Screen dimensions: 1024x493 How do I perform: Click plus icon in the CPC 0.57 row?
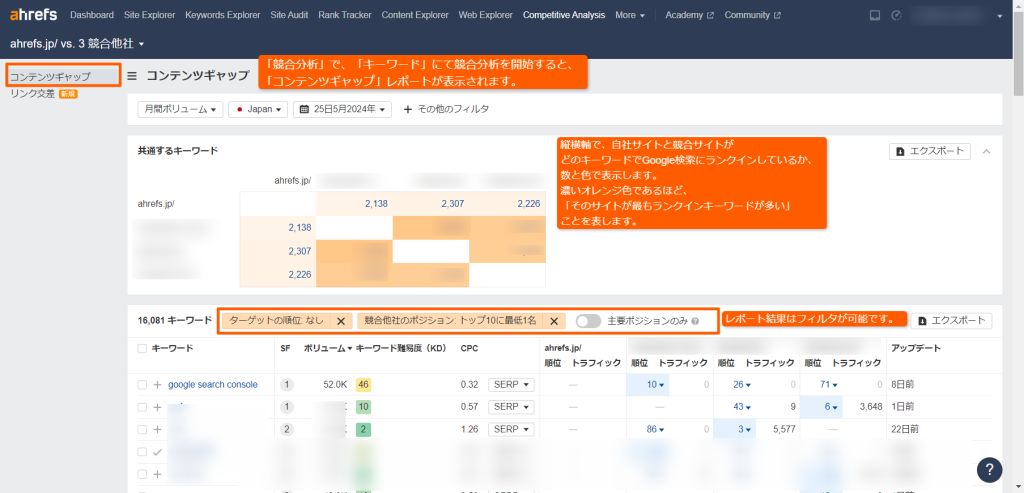point(157,407)
